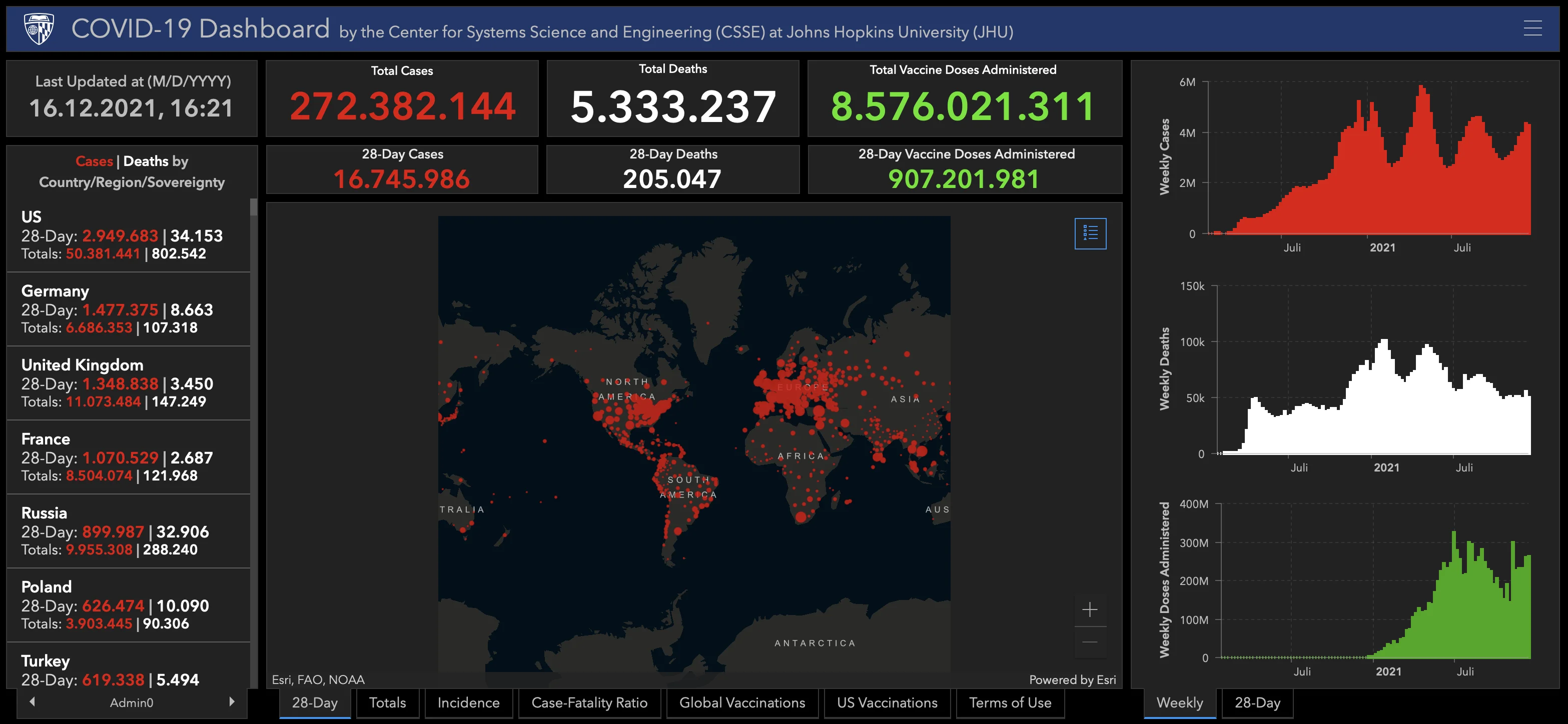Viewport: 1568px width, 724px height.
Task: Switch charts to Weekly view
Action: tap(1179, 702)
